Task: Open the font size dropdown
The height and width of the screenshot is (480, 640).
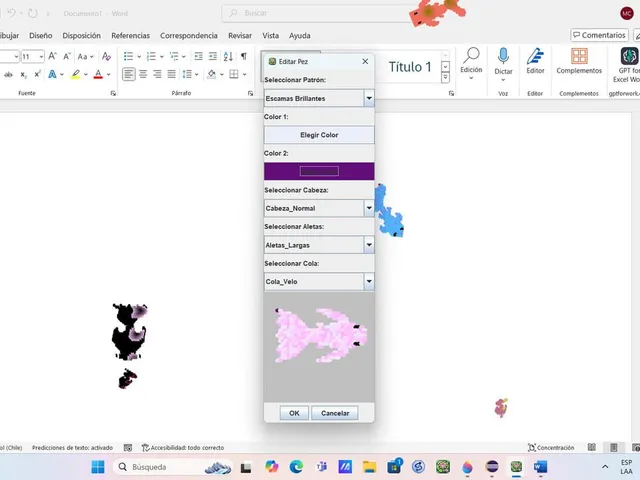Action: 41,56
